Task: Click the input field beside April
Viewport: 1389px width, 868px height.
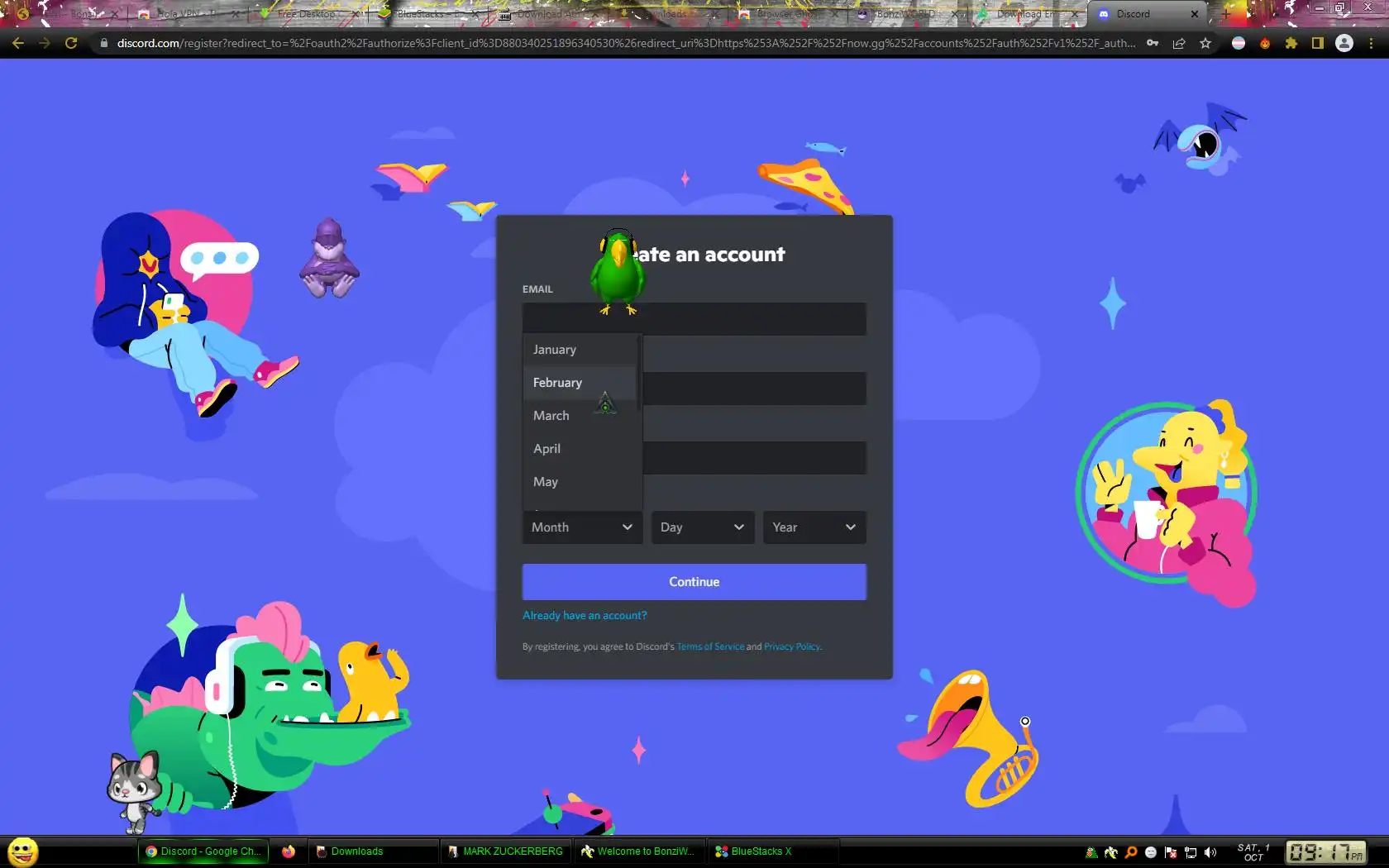Action: [x=755, y=458]
